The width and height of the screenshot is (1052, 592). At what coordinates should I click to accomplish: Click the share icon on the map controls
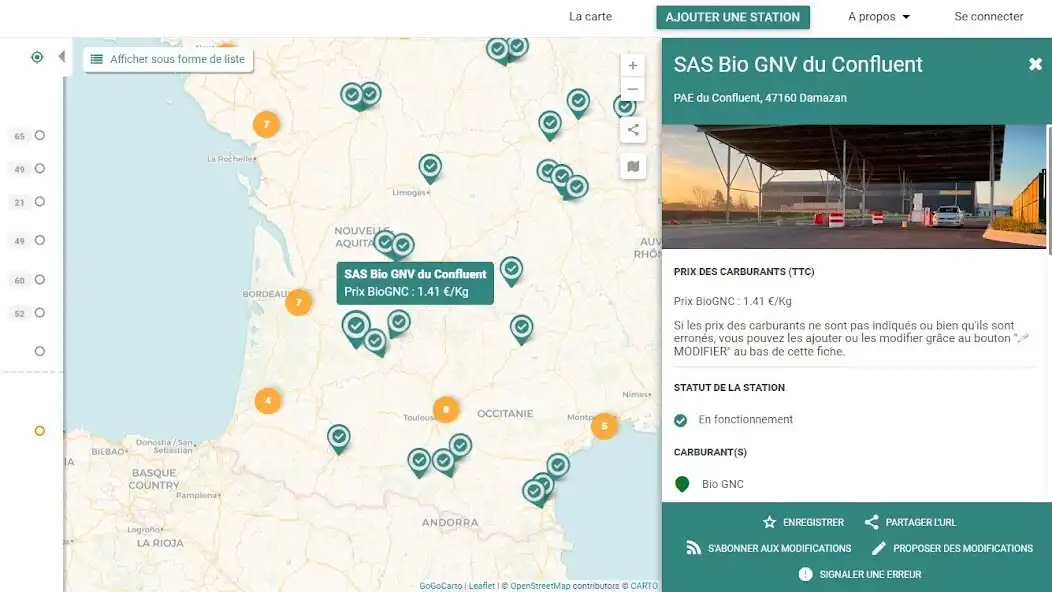pos(632,129)
